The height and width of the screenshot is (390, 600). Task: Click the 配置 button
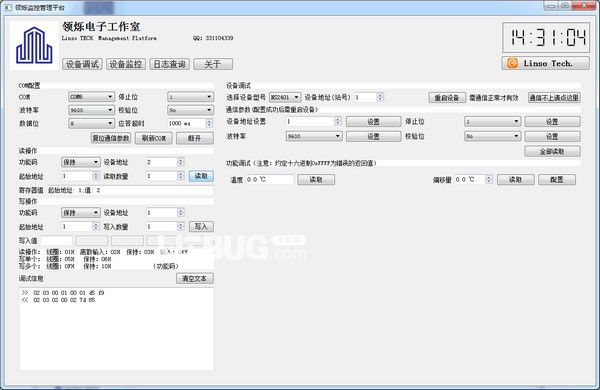(557, 179)
